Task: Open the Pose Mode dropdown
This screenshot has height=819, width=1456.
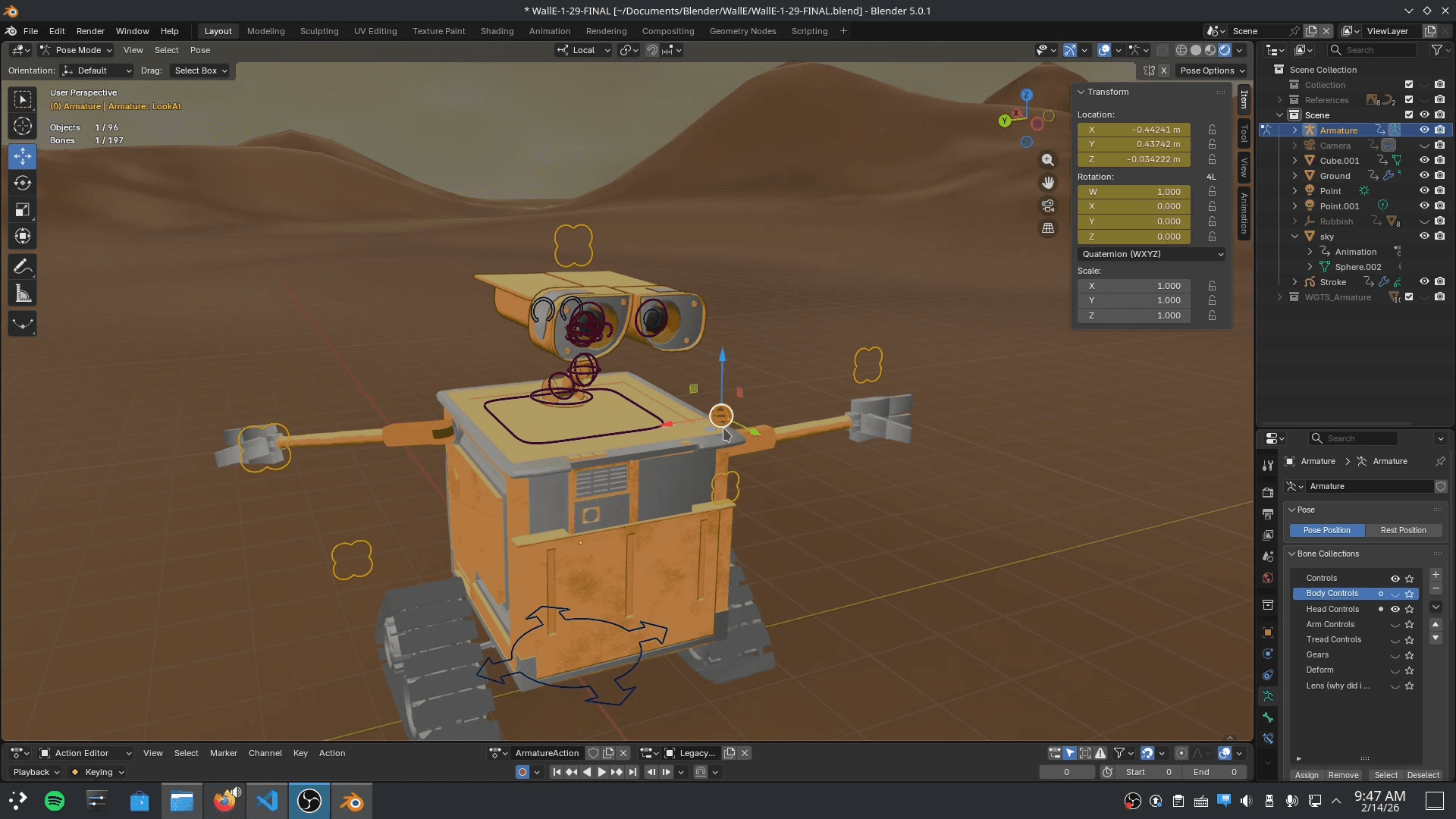Action: [x=76, y=50]
